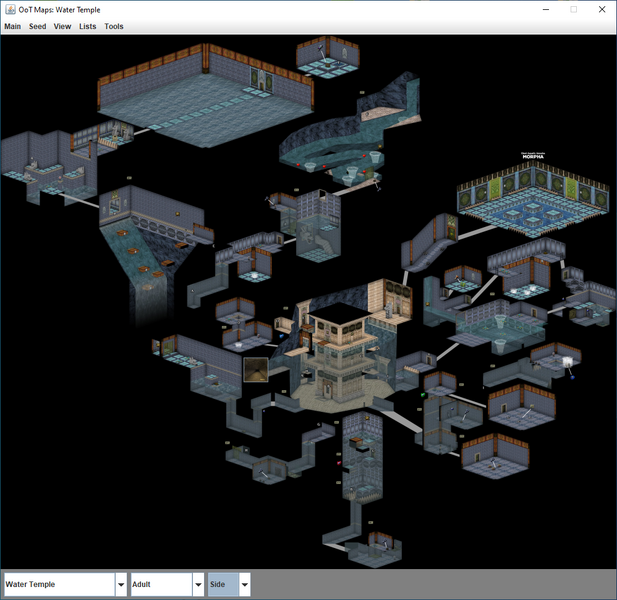Viewport: 617px width, 600px height.
Task: Select the small isolated room at top center
Action: (327, 58)
